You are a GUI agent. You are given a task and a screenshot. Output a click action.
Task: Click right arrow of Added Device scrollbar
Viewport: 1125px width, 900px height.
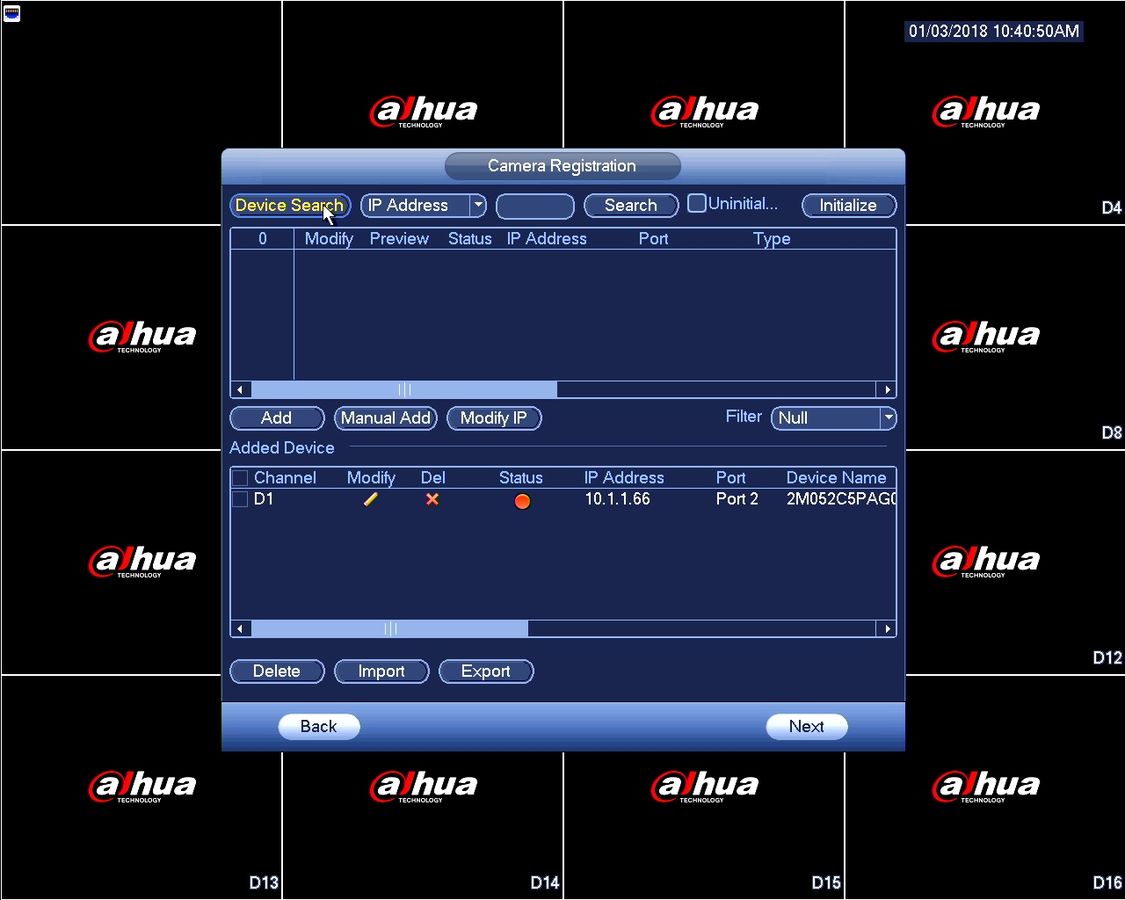(887, 629)
